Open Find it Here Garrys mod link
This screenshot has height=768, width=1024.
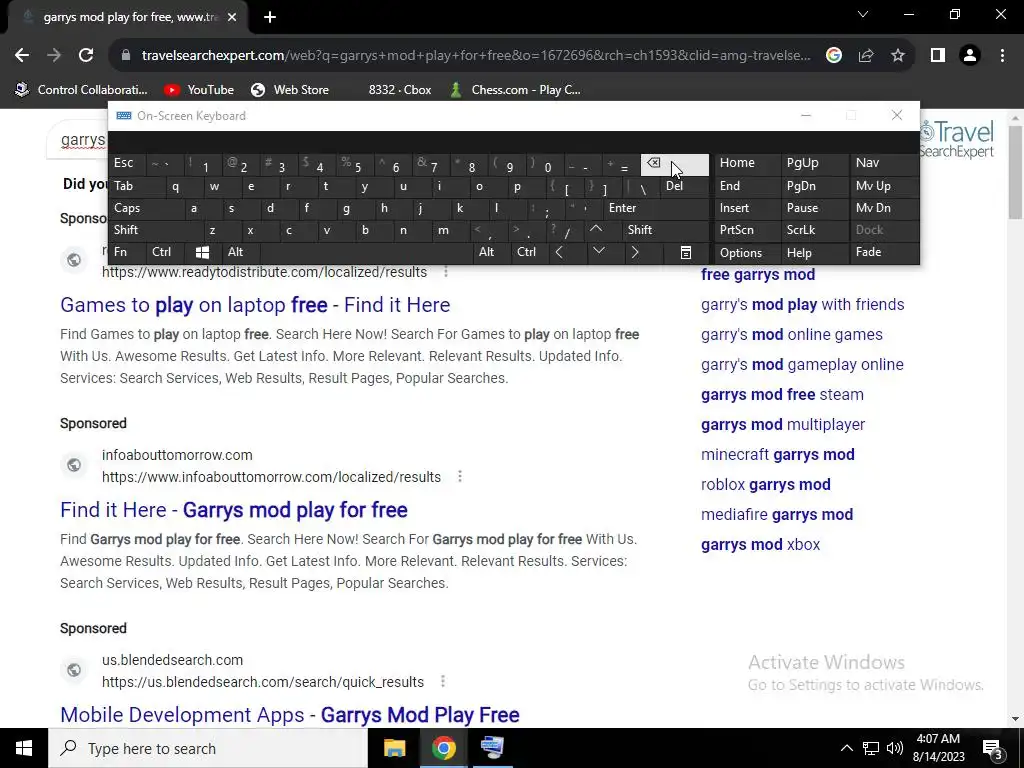click(x=234, y=510)
